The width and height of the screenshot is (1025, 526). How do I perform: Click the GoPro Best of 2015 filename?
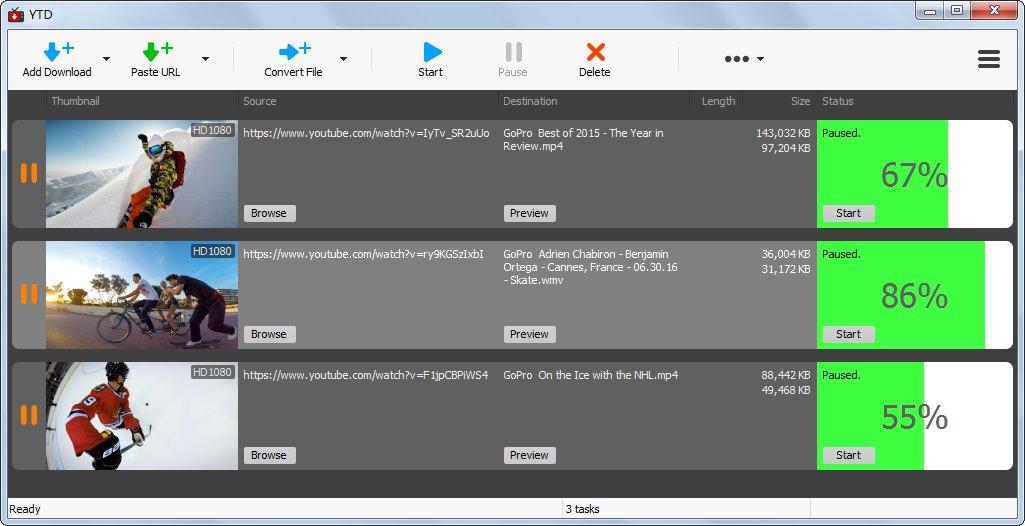pos(583,140)
